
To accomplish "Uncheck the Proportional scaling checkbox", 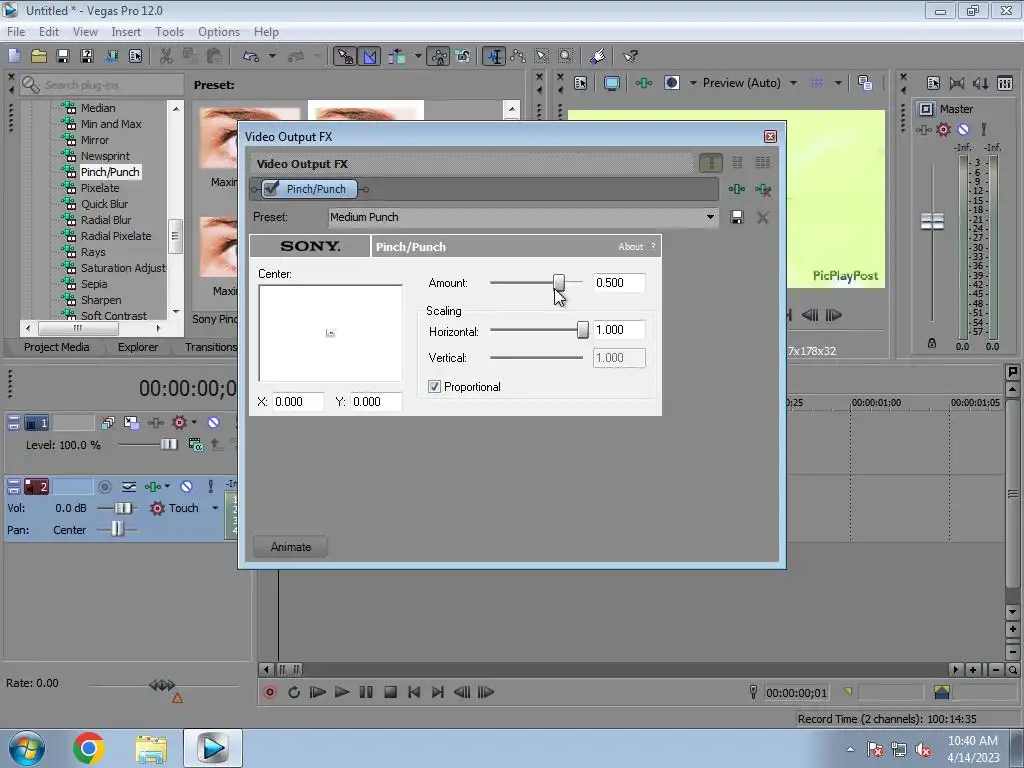I will click(x=434, y=387).
